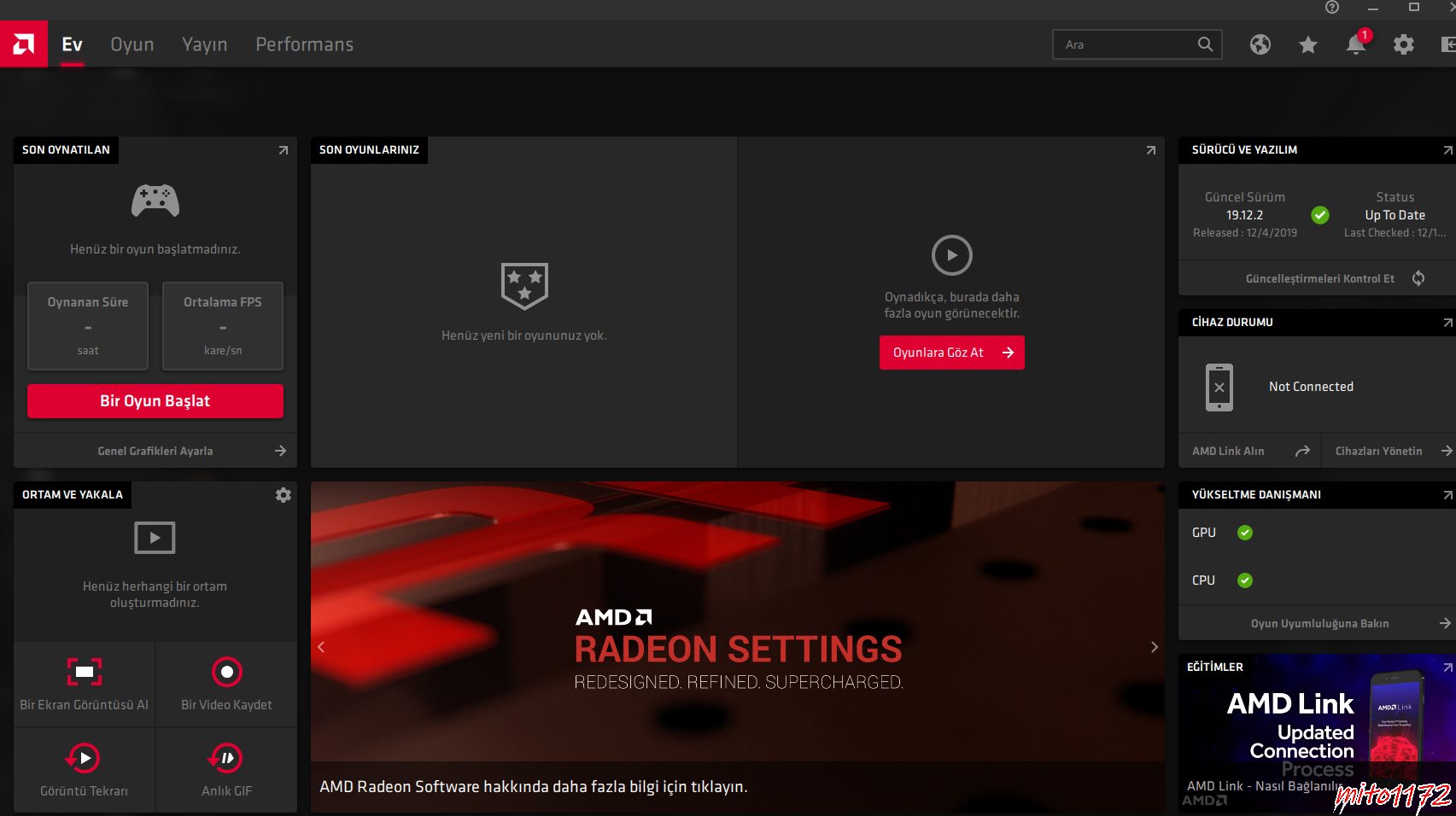This screenshot has height=816, width=1456.
Task: Open the Yayın tab
Action: point(205,44)
